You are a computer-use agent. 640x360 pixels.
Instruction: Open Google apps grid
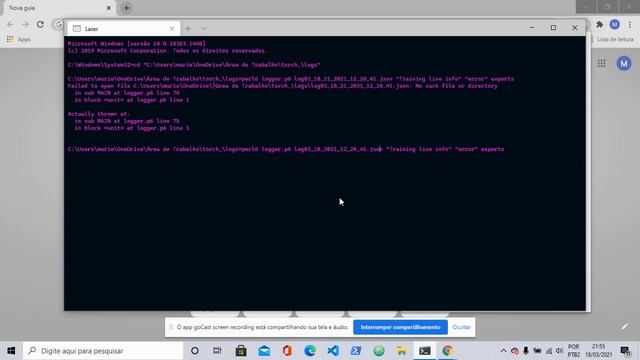pos(602,63)
